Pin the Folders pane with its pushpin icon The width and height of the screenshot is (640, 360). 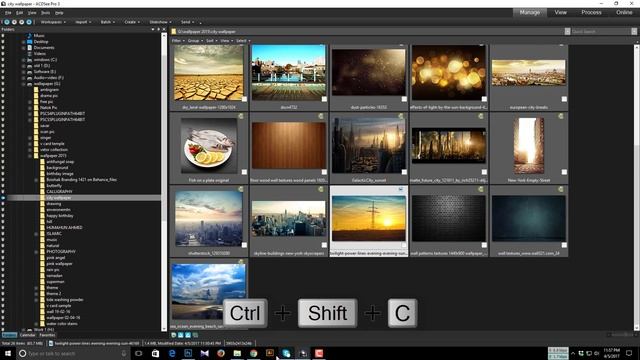pos(158,29)
